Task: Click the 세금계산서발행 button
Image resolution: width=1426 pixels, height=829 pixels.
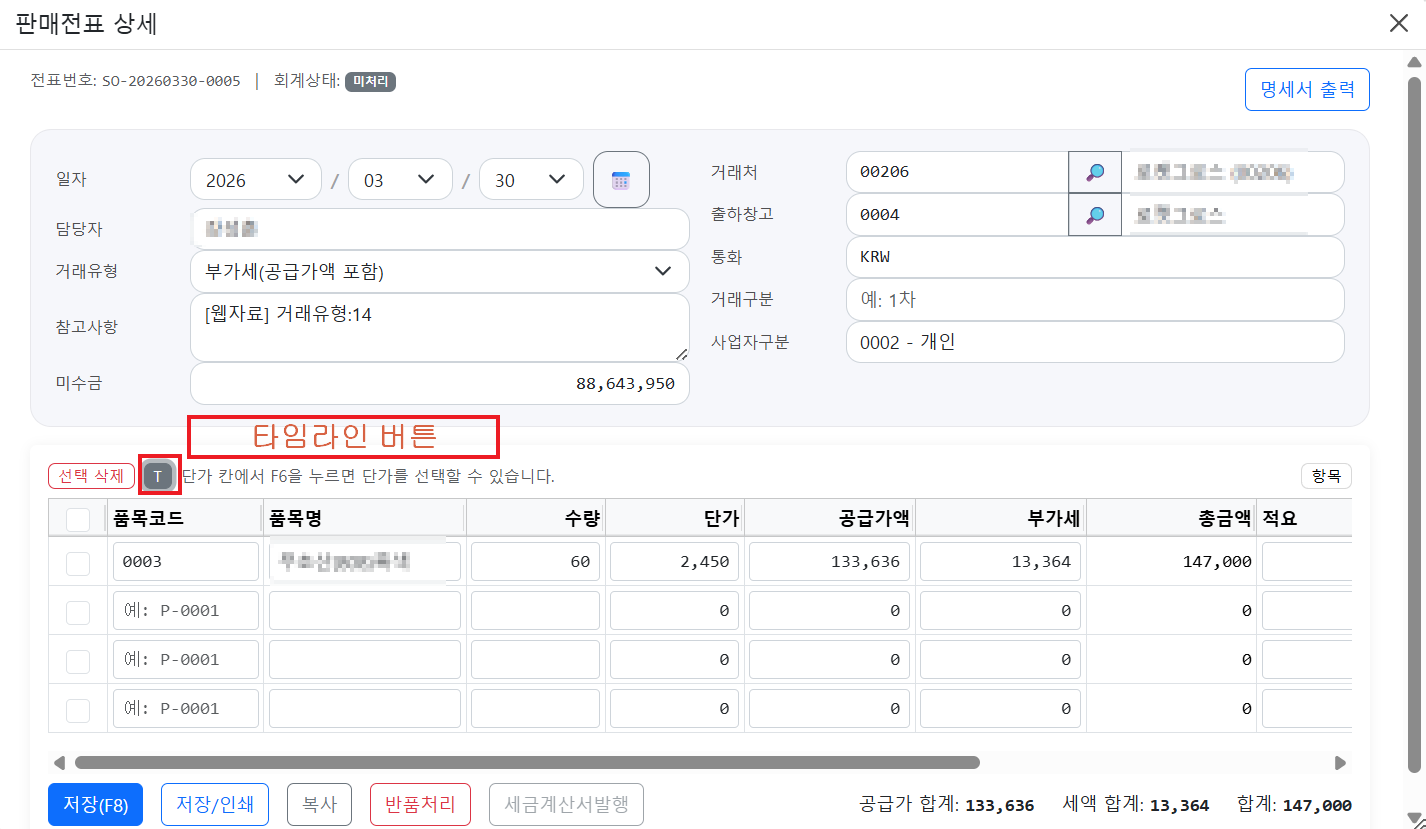Action: pos(566,804)
